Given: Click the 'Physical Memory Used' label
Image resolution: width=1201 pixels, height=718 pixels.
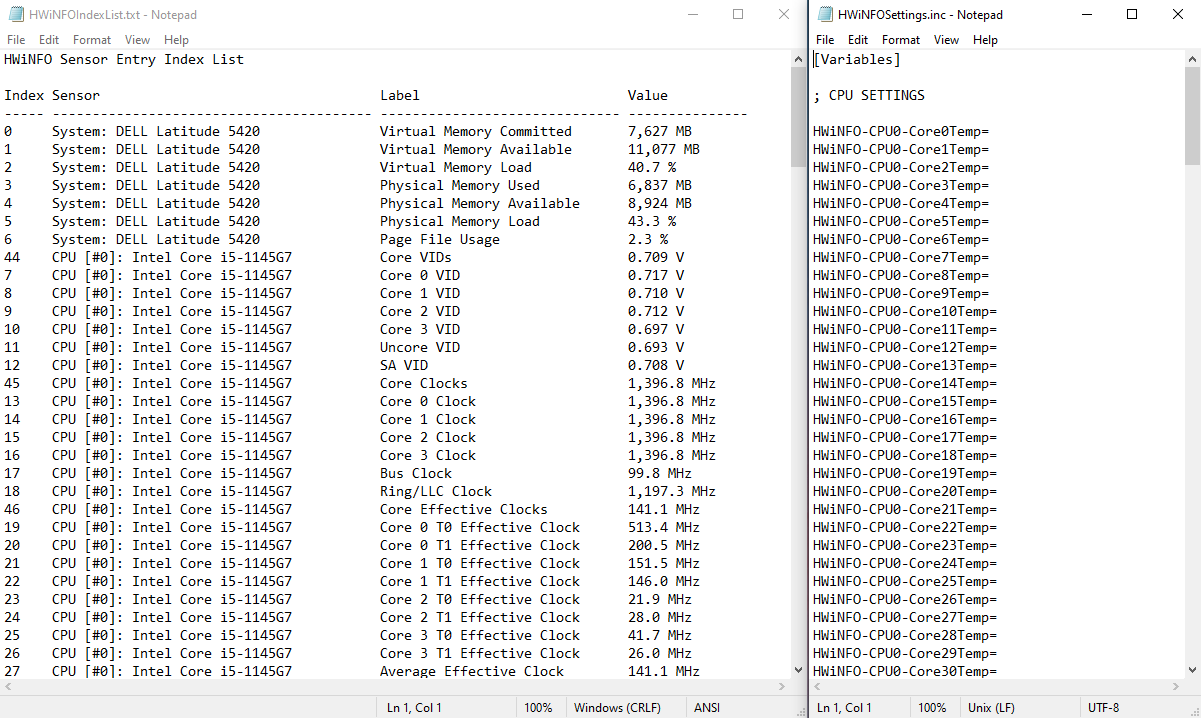Looking at the screenshot, I should pyautogui.click(x=460, y=185).
